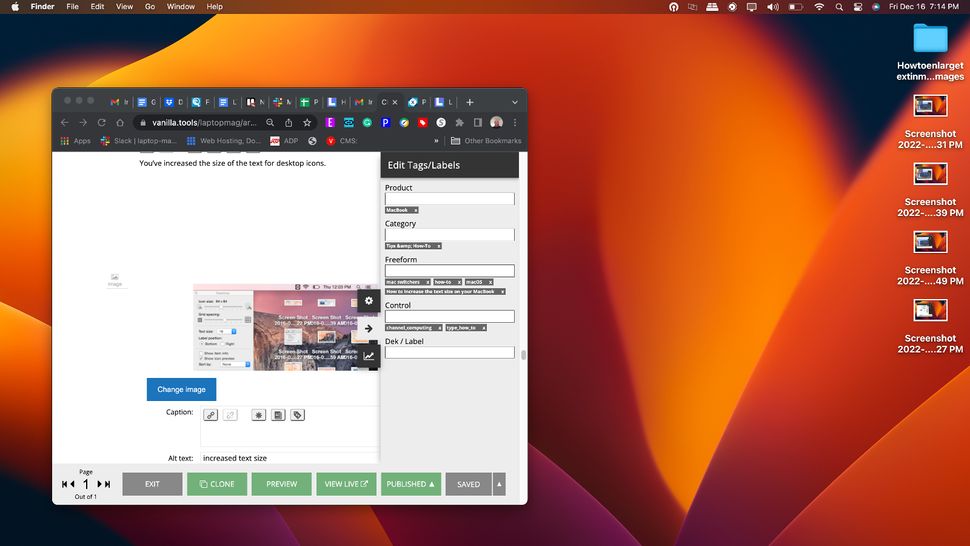Click the Dek / Label input field

tap(450, 352)
